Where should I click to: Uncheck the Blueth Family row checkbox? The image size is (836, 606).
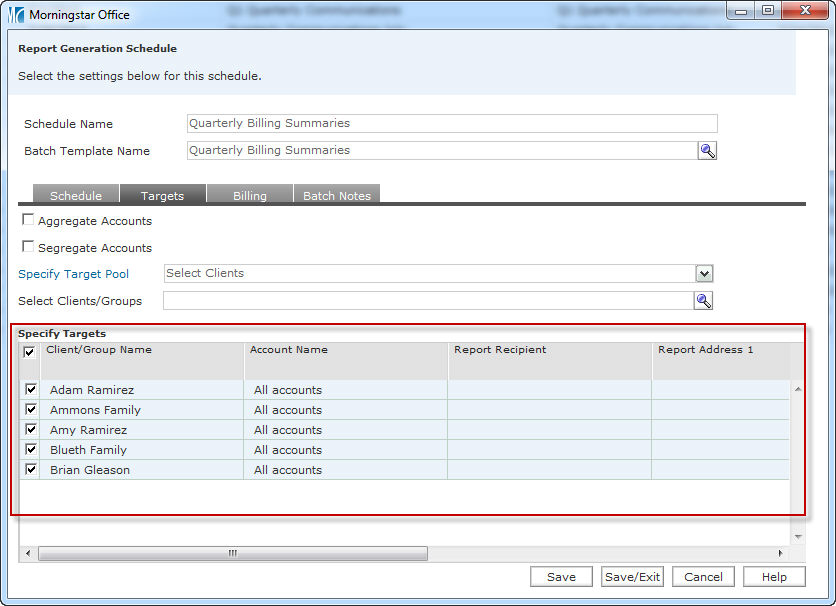pos(31,449)
